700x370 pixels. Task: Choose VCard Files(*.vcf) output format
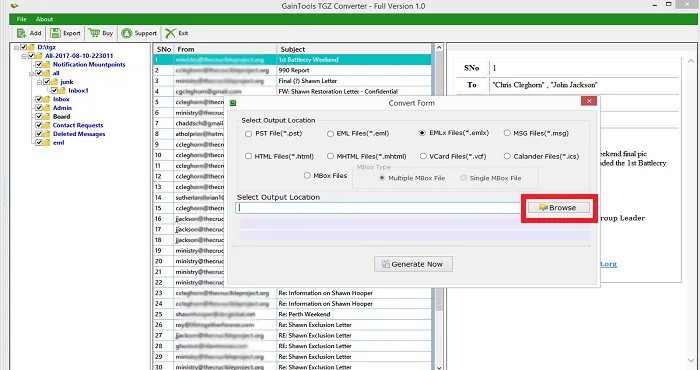pos(423,156)
